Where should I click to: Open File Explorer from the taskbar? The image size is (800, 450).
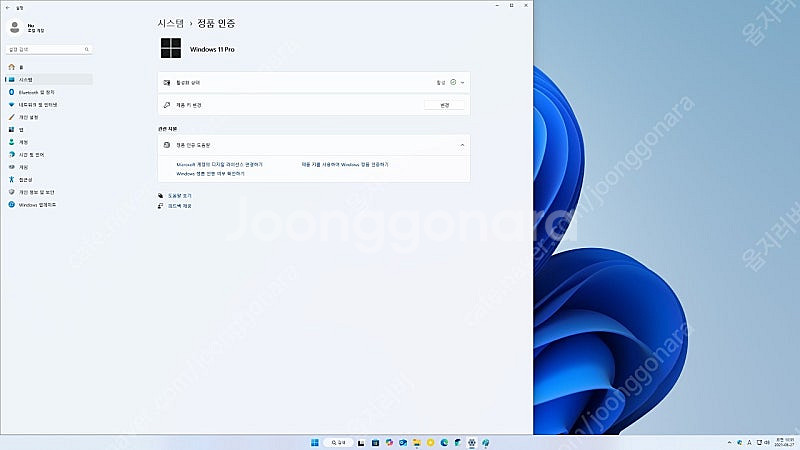pos(417,442)
